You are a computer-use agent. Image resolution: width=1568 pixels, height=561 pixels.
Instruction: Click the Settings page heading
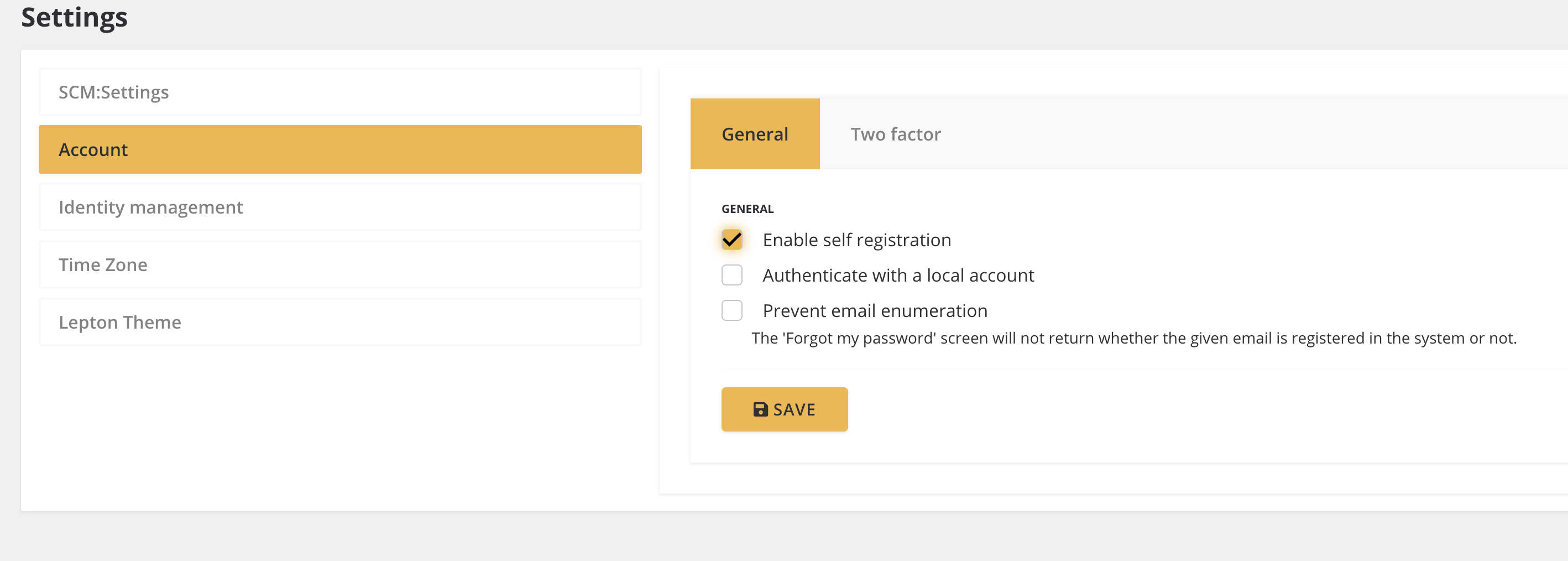(74, 17)
